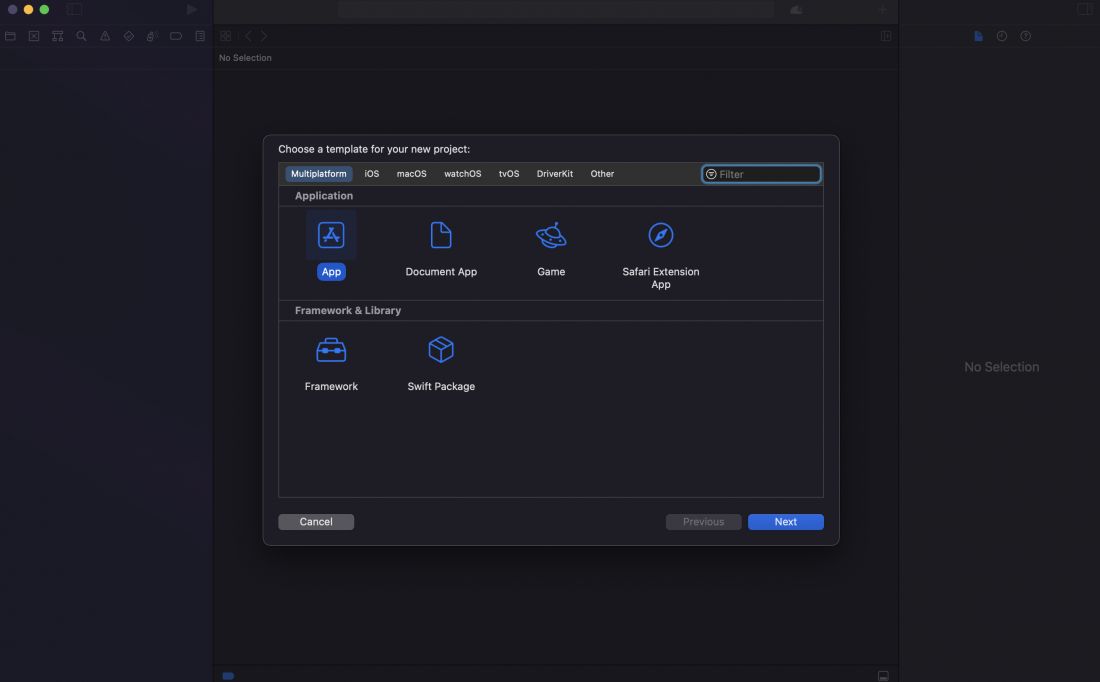The height and width of the screenshot is (682, 1100).
Task: Open the Project navigator folder icon
Action: tap(11, 36)
